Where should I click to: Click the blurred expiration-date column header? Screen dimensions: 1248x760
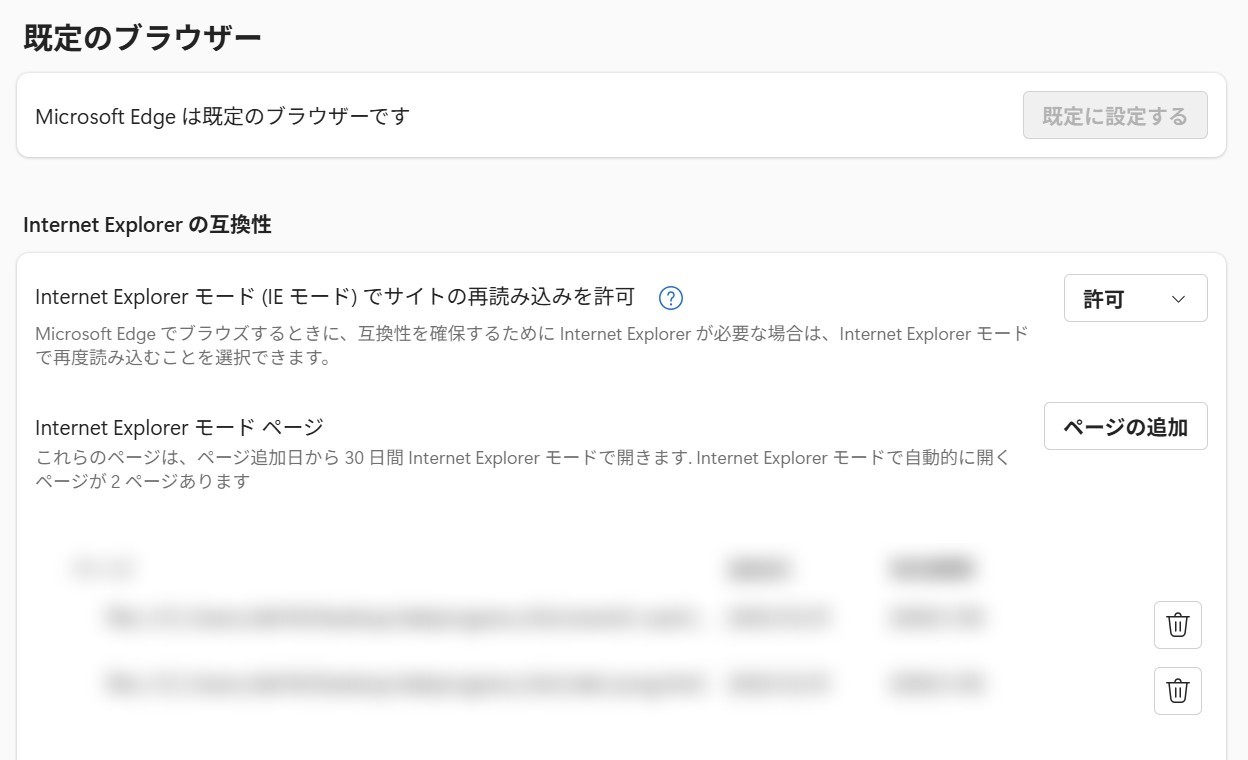[x=930, y=570]
